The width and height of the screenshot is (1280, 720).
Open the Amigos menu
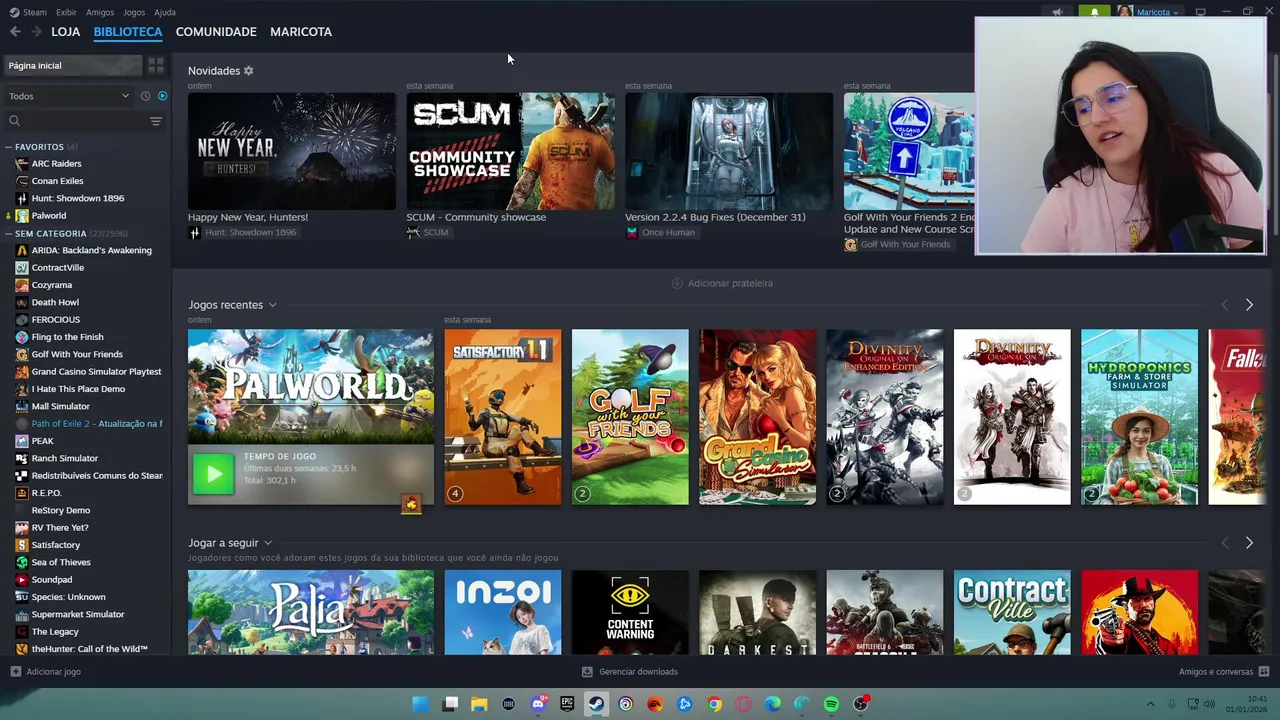[100, 12]
